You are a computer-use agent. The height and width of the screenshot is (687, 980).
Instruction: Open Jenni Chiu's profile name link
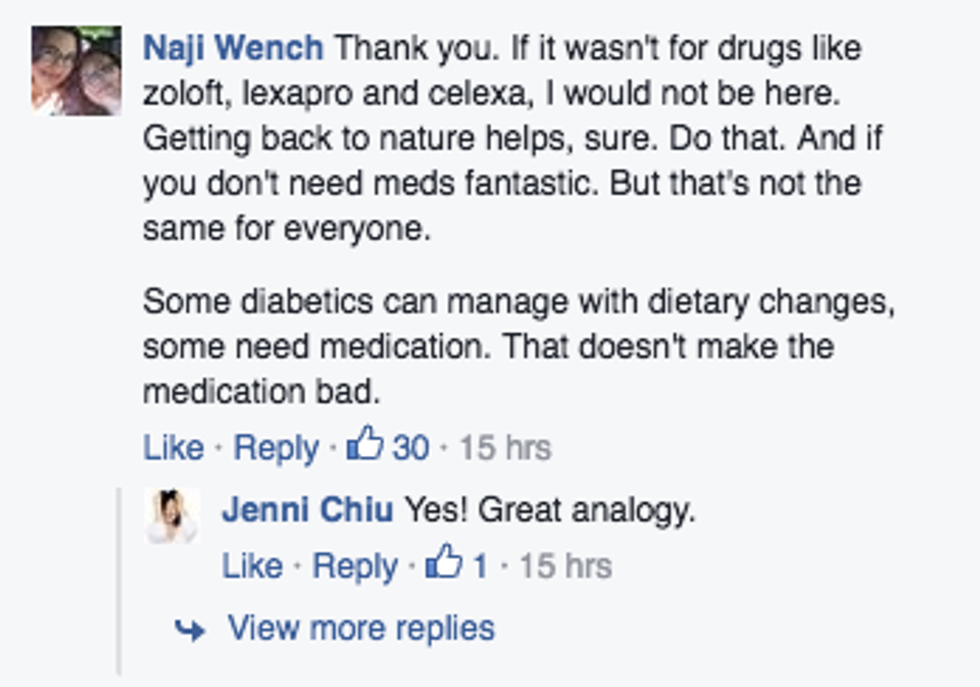[308, 510]
